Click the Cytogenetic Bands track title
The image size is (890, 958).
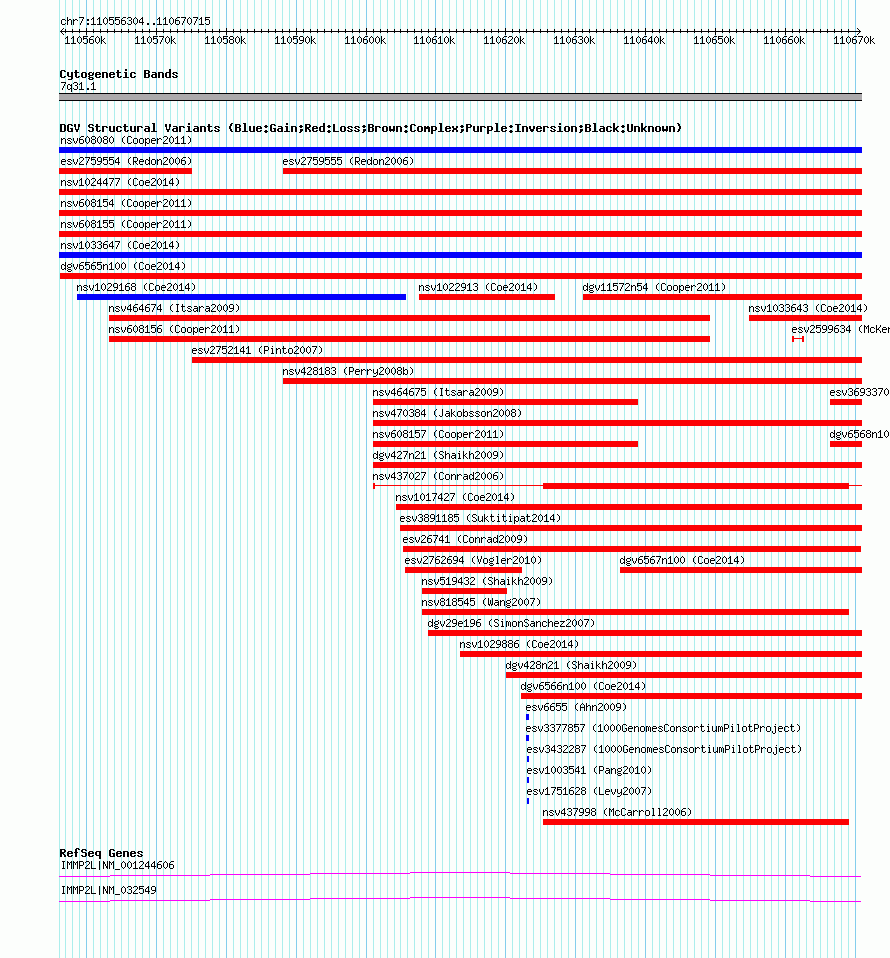pos(119,74)
